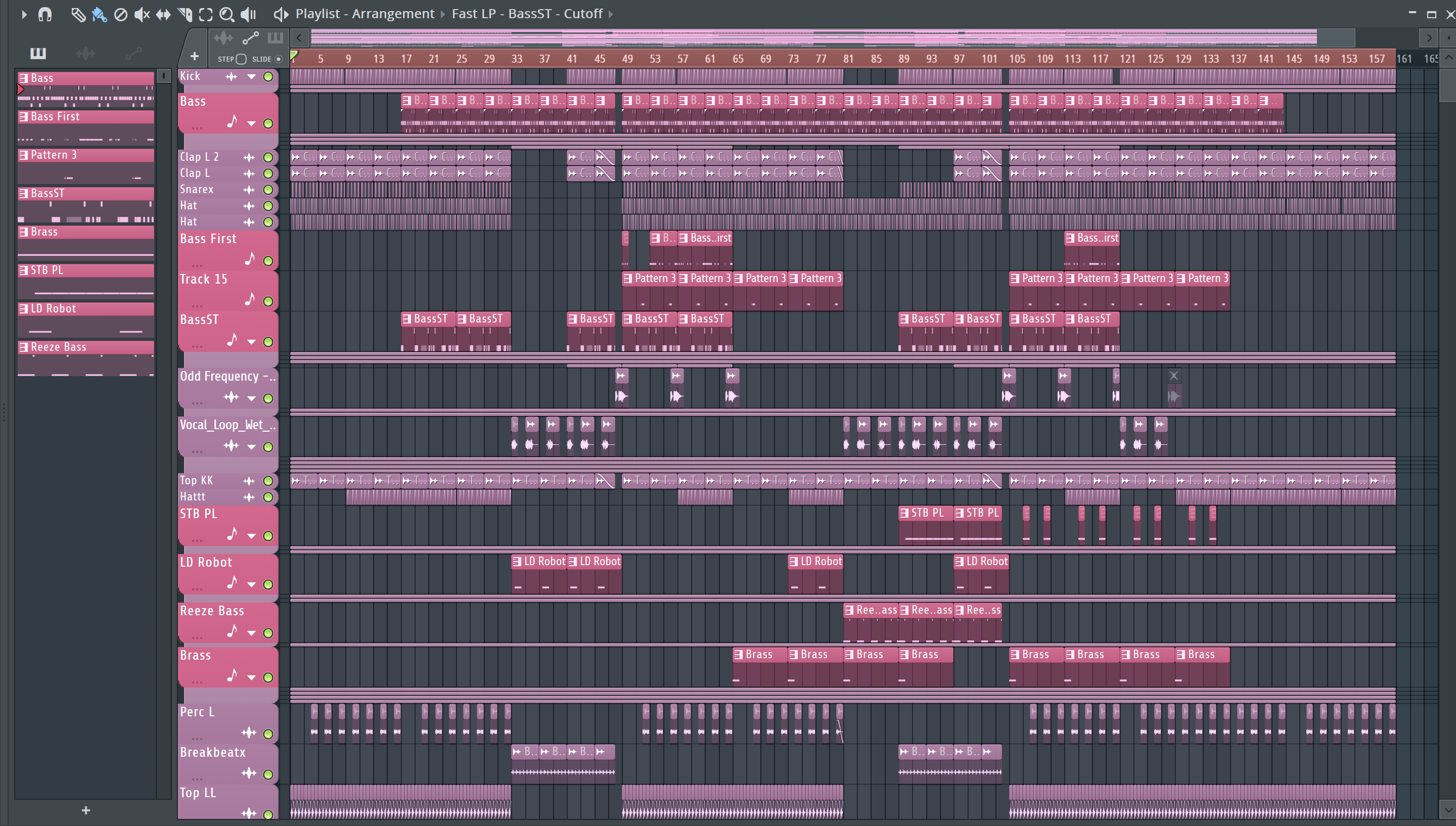
Task: Open Fast LP - BassST - Cutoff selector
Action: pos(527,14)
